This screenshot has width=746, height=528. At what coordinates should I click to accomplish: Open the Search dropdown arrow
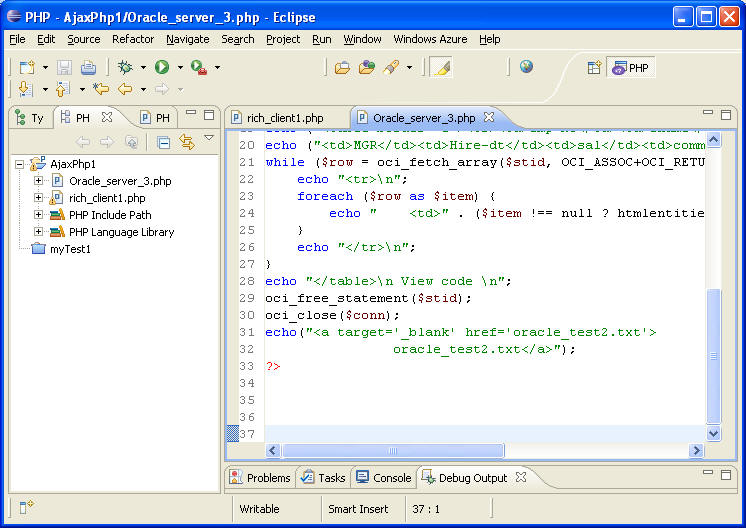(409, 68)
